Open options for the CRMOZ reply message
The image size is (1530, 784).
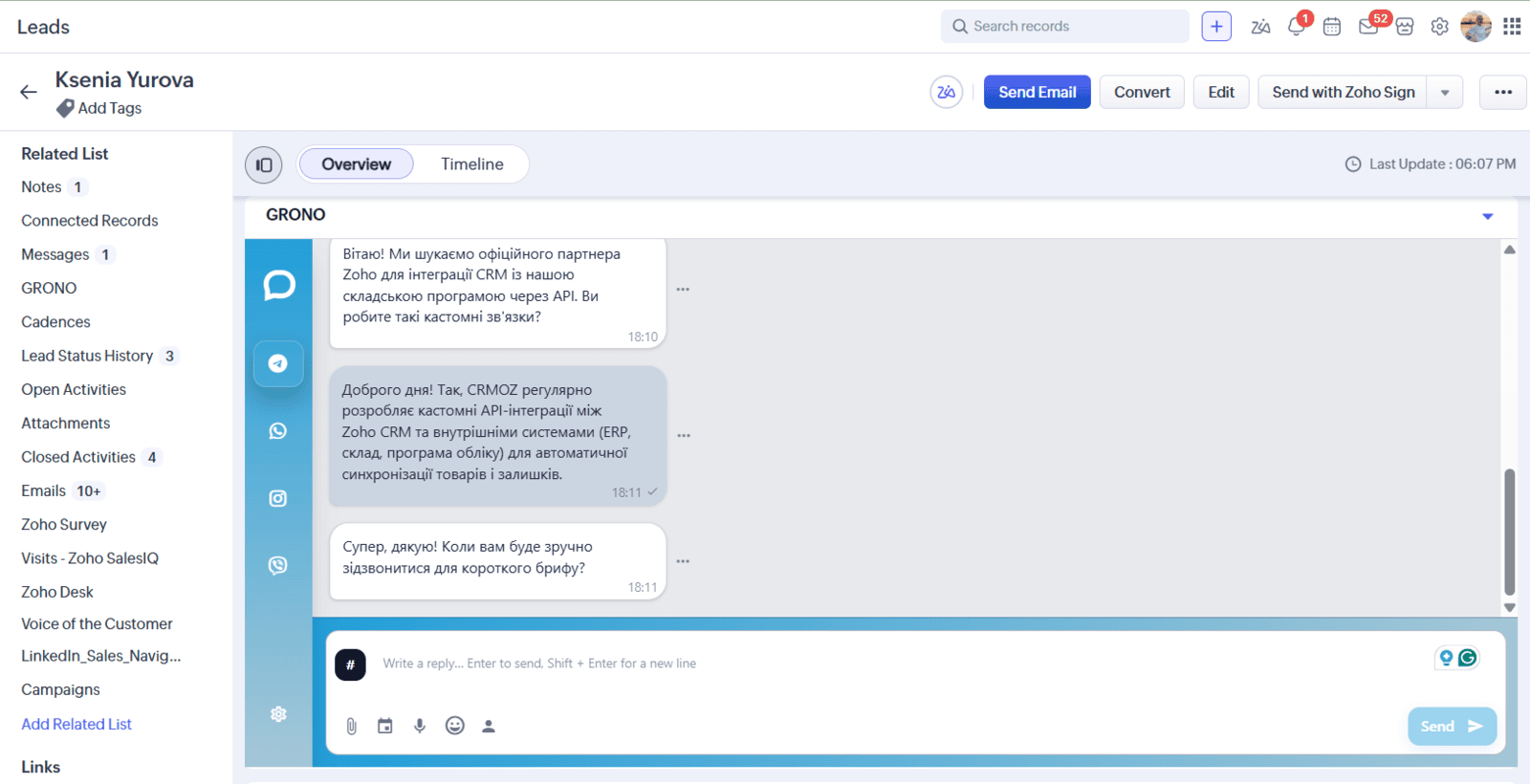tap(684, 435)
